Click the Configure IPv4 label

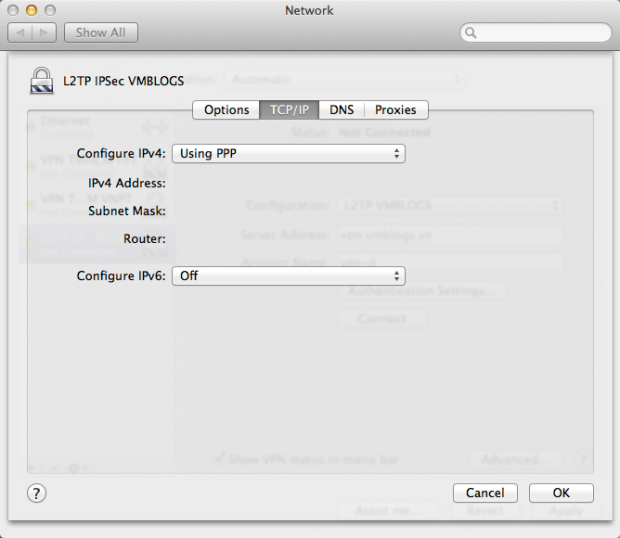coord(121,153)
